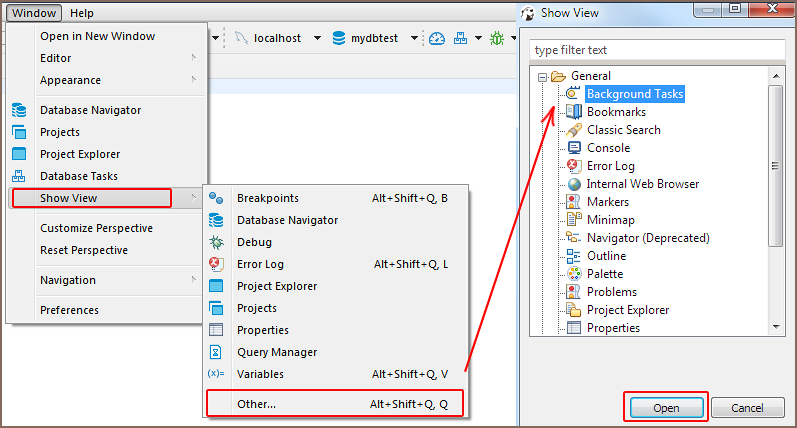Click the Debug bug icon in submenu

(216, 242)
